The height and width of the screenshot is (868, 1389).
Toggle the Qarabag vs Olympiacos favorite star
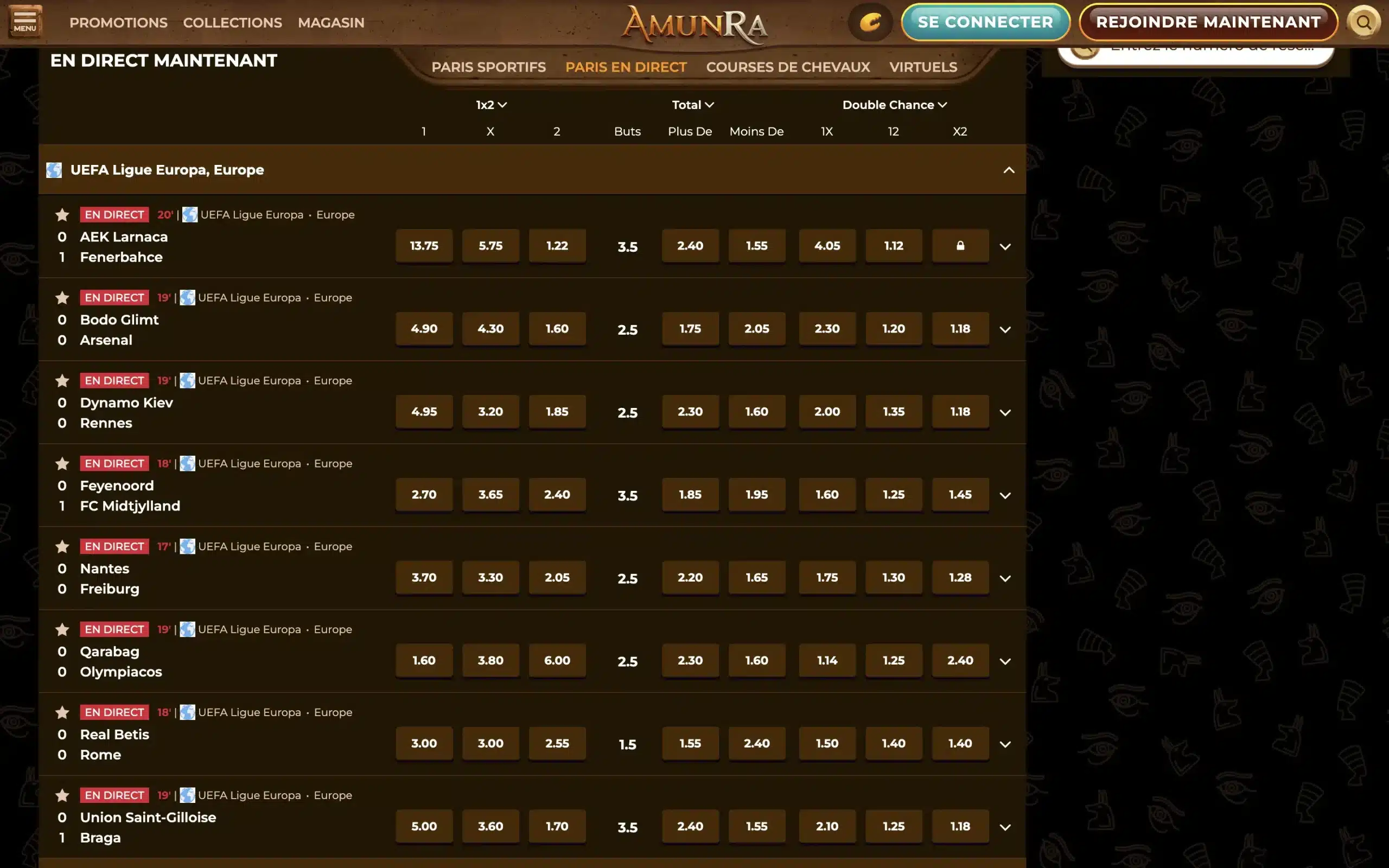coord(62,630)
